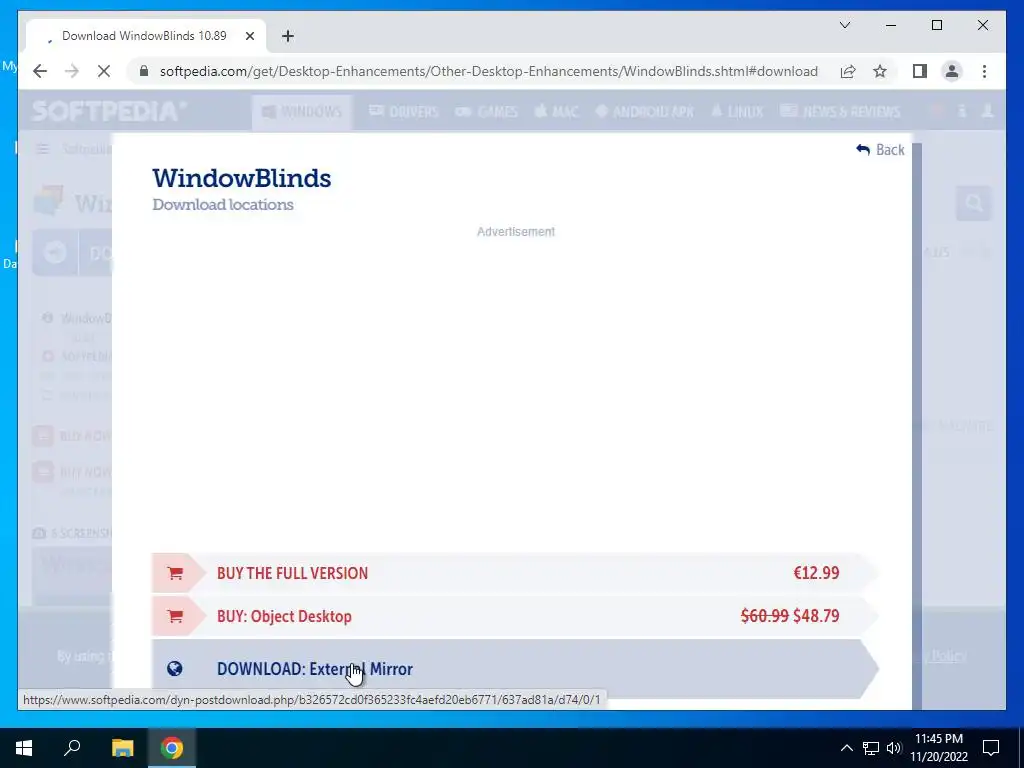1024x768 pixels.
Task: Click Back link in download dialog
Action: (880, 150)
